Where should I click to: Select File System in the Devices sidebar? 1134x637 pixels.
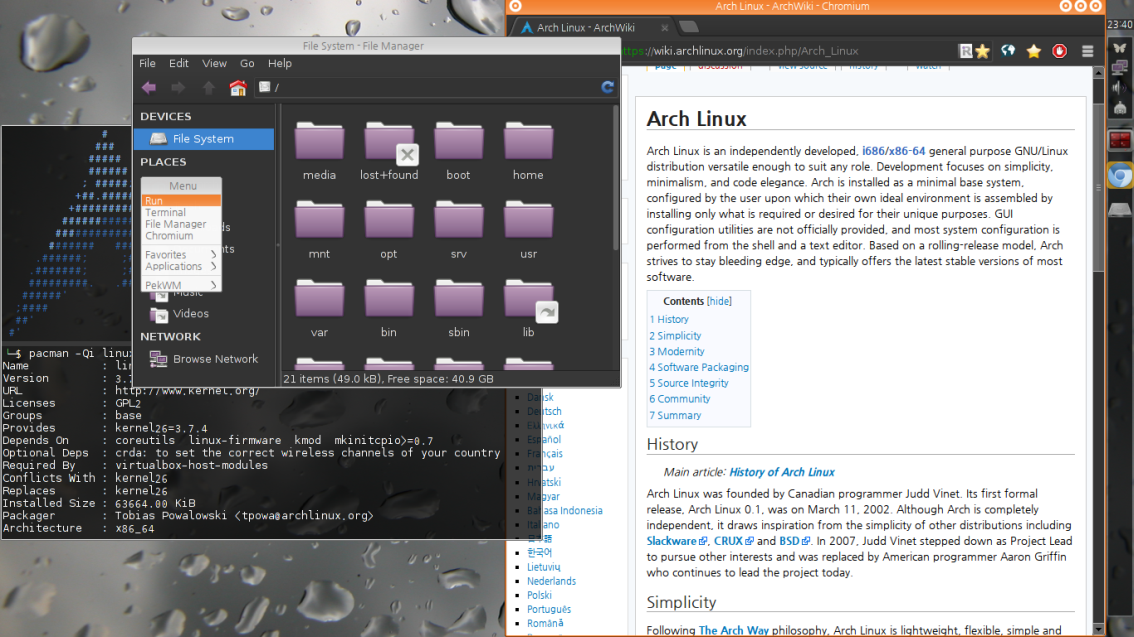point(203,139)
